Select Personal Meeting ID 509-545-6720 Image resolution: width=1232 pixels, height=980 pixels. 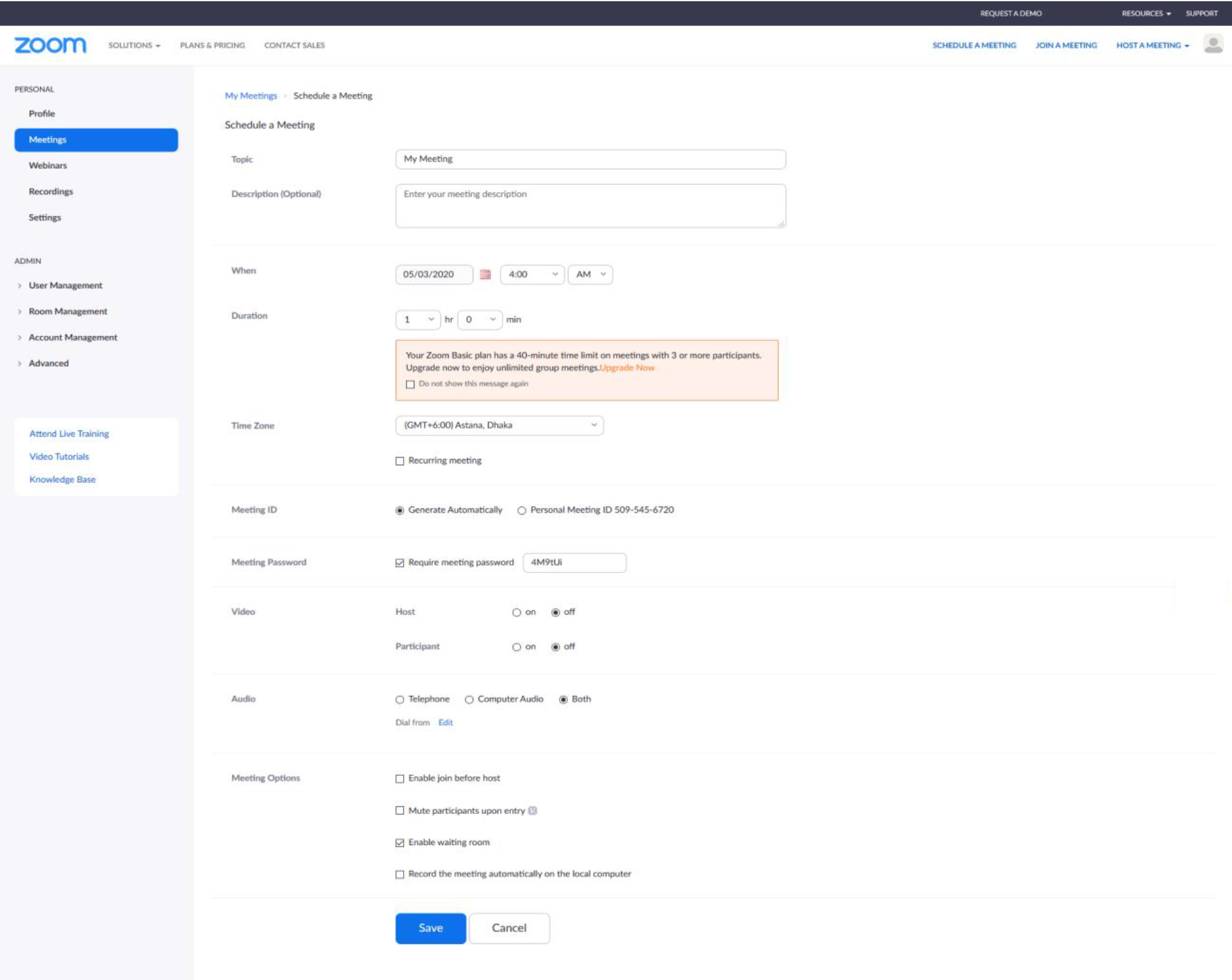[522, 510]
